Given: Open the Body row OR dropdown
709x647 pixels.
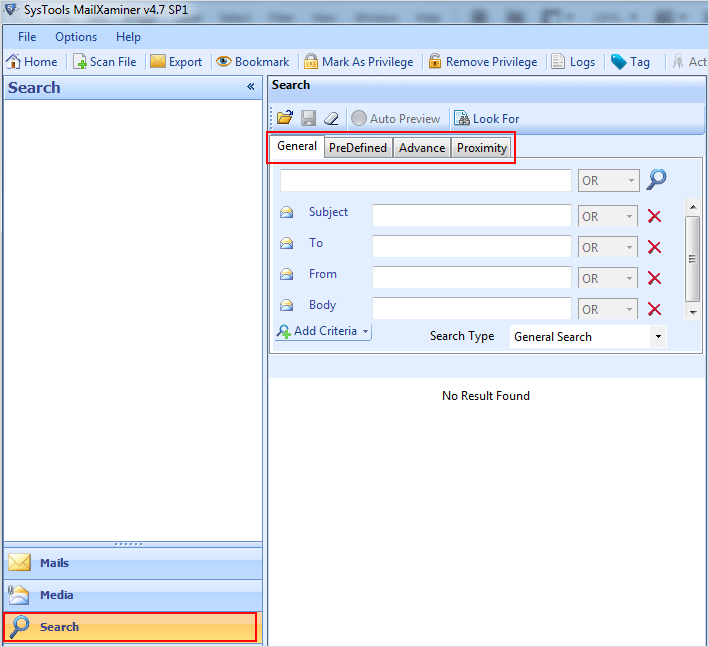Looking at the screenshot, I should point(608,309).
